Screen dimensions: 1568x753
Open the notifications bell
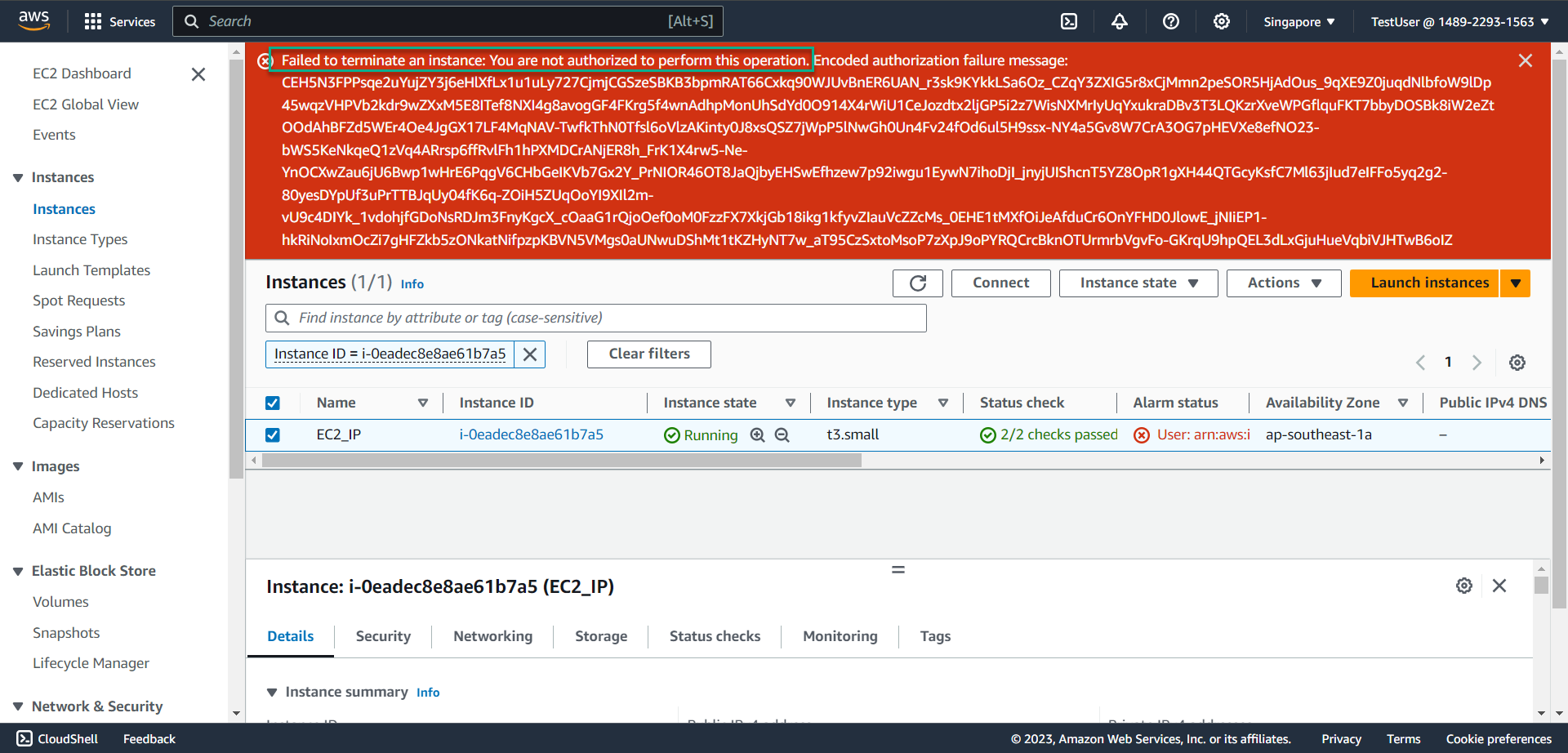[1120, 21]
